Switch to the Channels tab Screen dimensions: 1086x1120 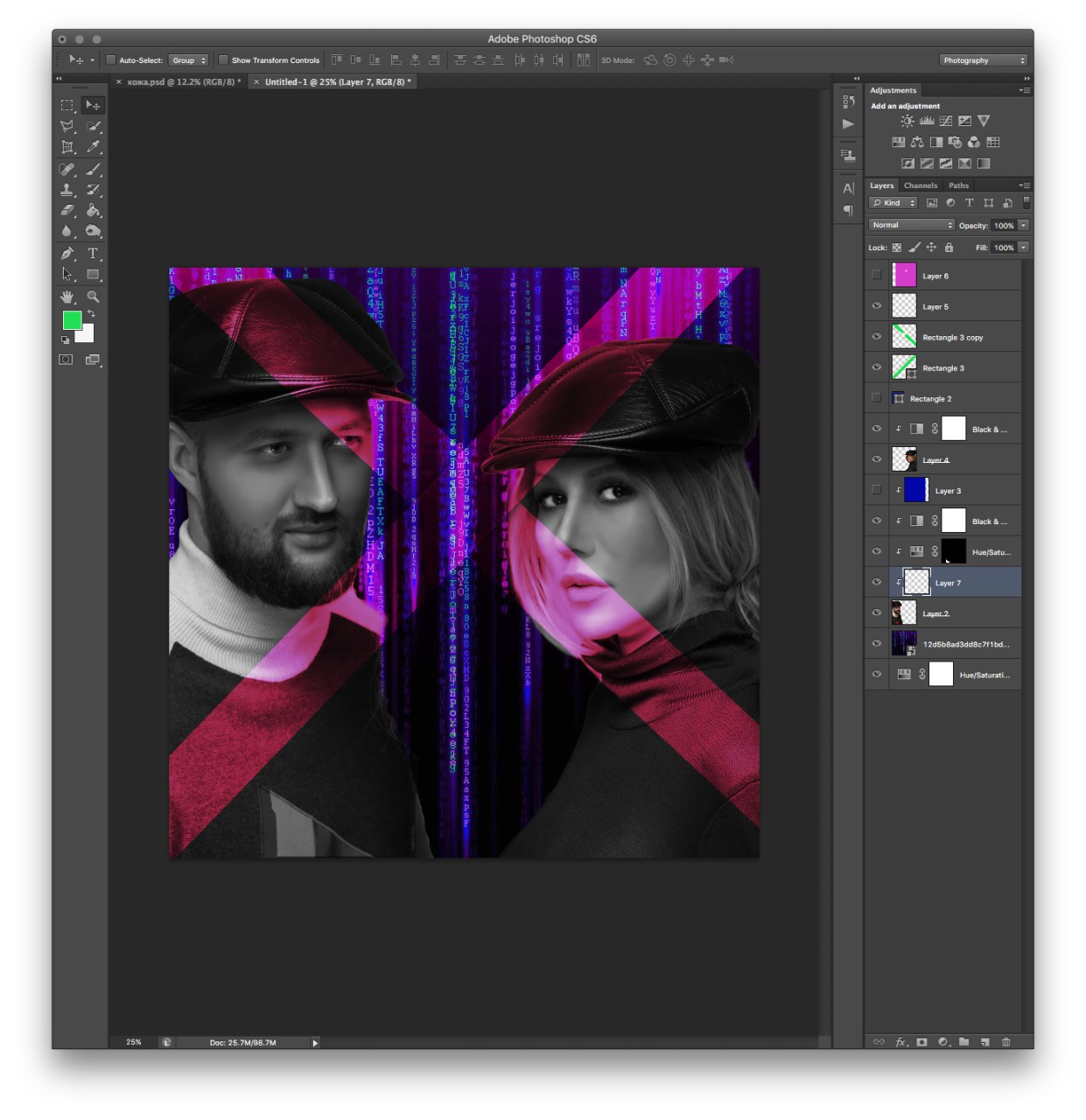point(921,185)
